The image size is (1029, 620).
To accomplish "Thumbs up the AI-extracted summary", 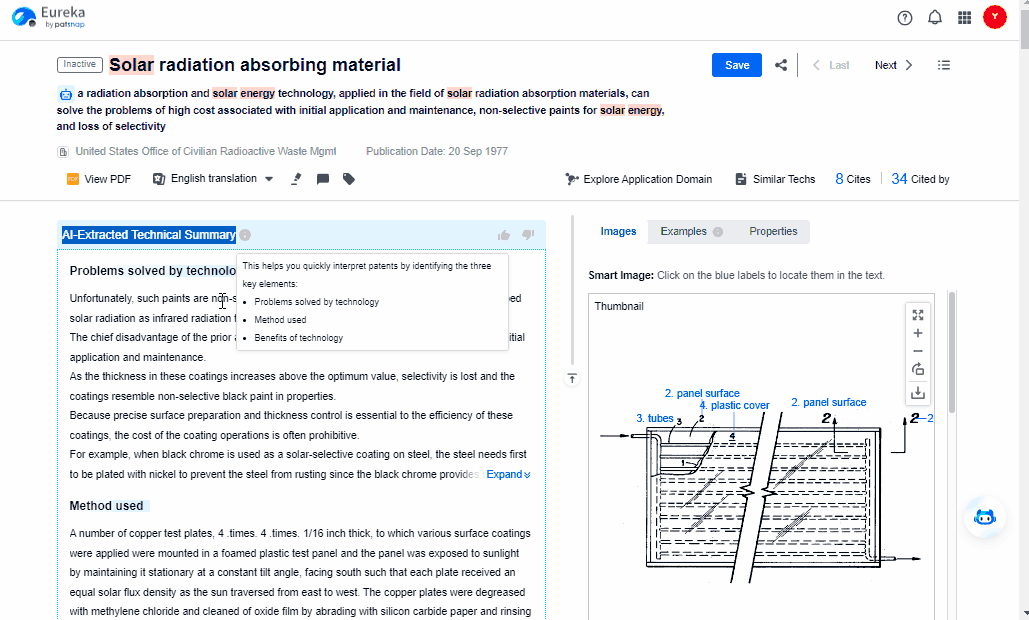I will click(x=504, y=235).
